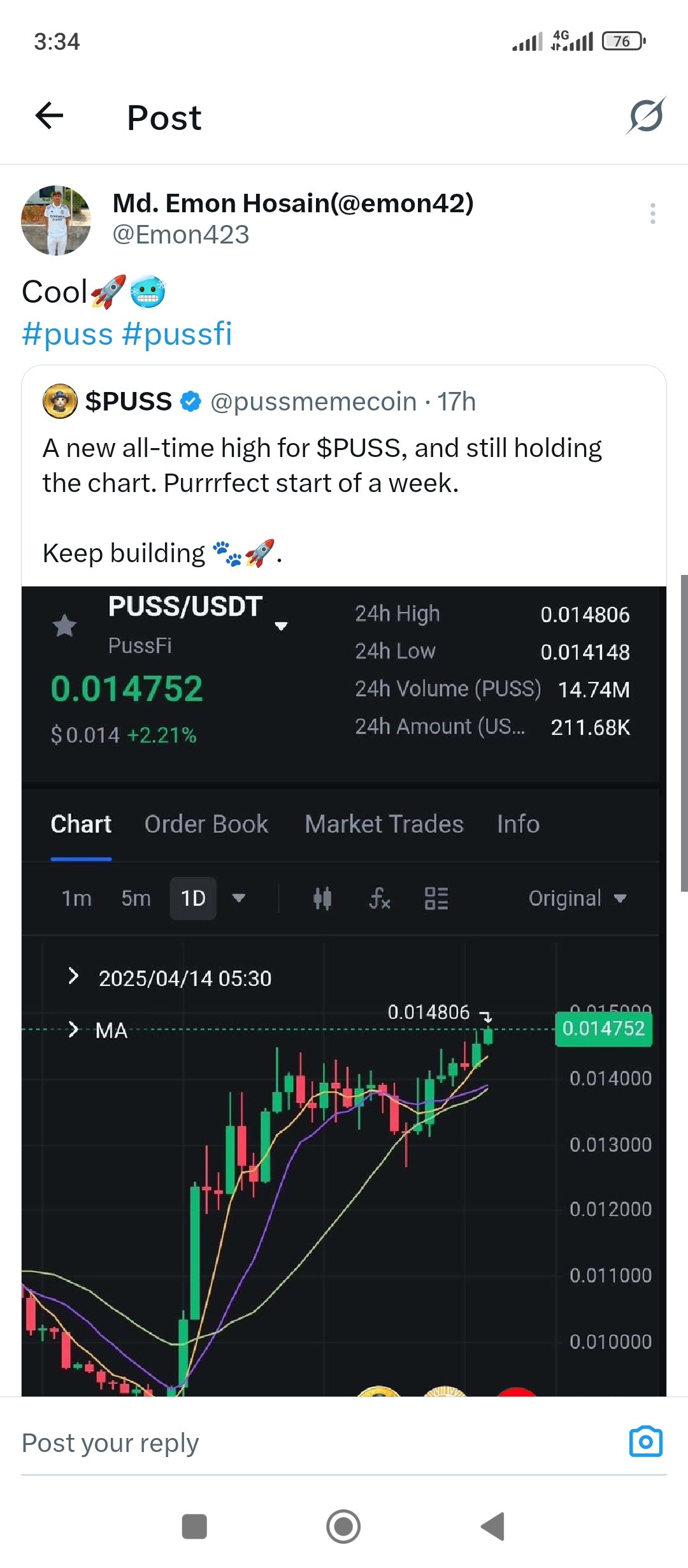
Task: Click the candlestick chart type icon
Action: click(x=322, y=899)
